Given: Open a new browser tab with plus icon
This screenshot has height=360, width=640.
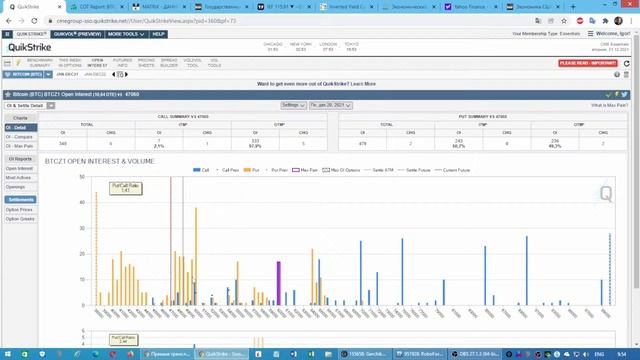Looking at the screenshot, I should tap(573, 7).
